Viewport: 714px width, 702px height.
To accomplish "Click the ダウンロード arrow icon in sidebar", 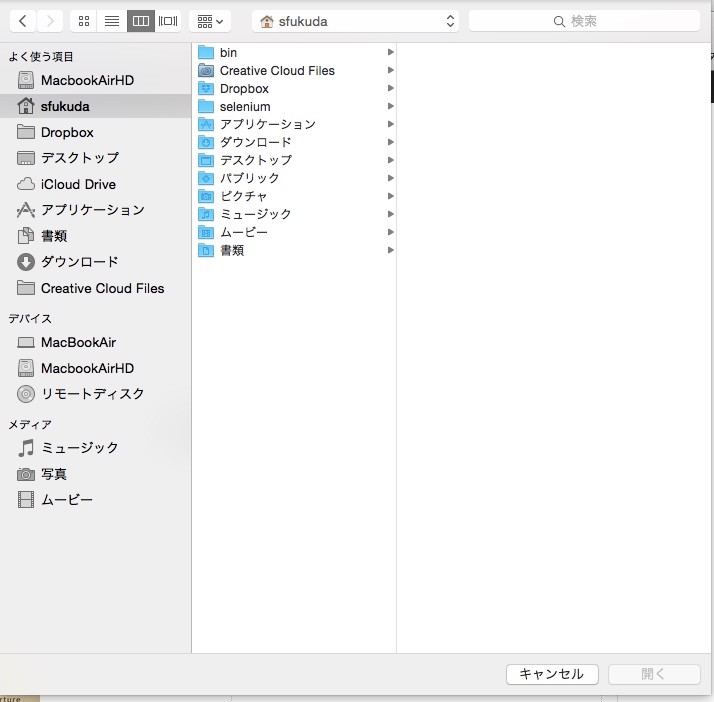I will pos(26,262).
